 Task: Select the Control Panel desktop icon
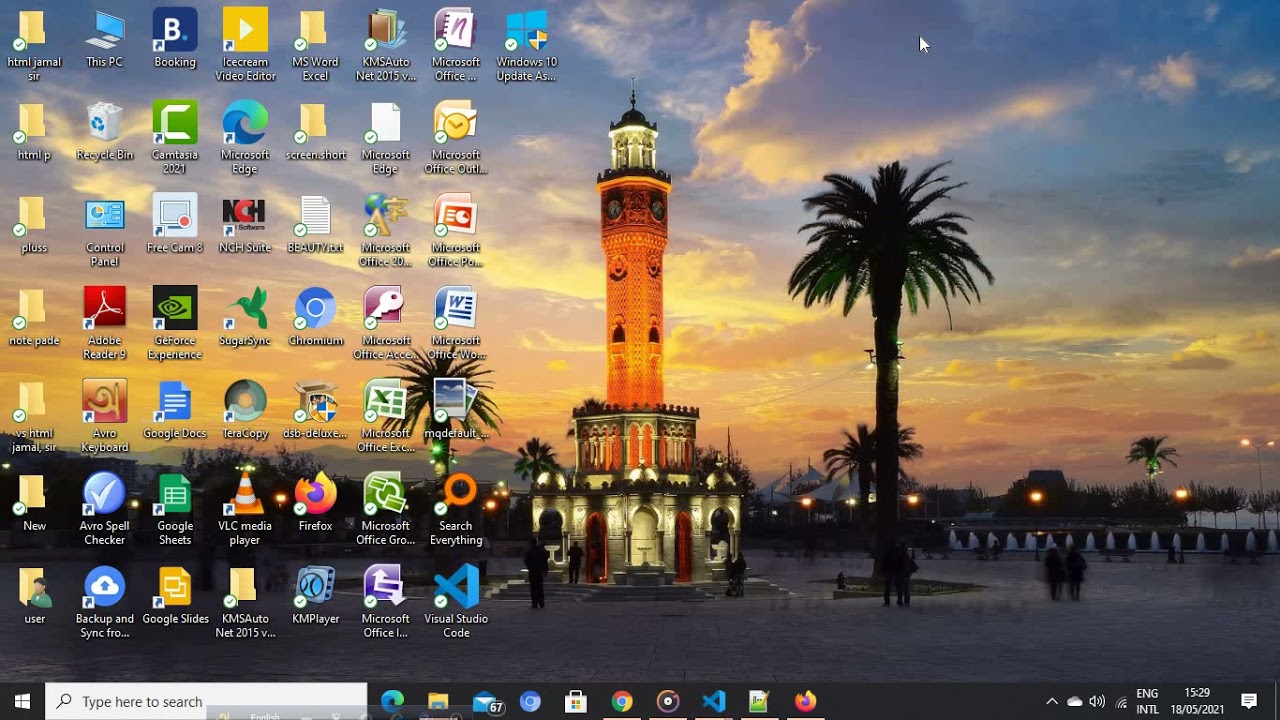coord(105,232)
